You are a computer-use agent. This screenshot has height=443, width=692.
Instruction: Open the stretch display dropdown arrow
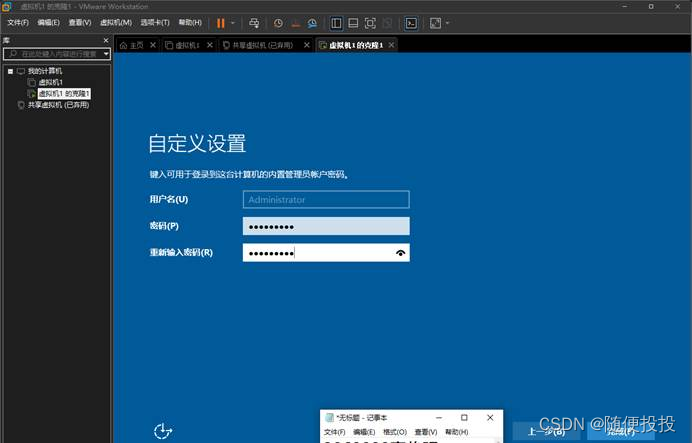point(448,23)
